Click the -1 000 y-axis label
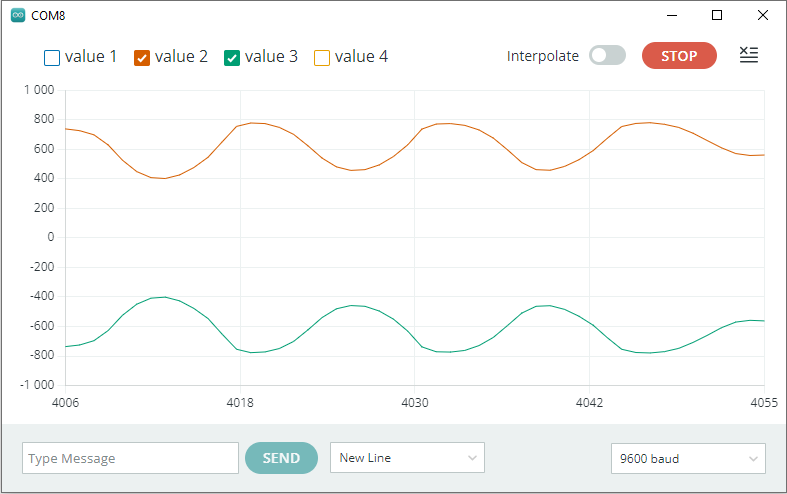This screenshot has width=787, height=494. (x=37, y=385)
